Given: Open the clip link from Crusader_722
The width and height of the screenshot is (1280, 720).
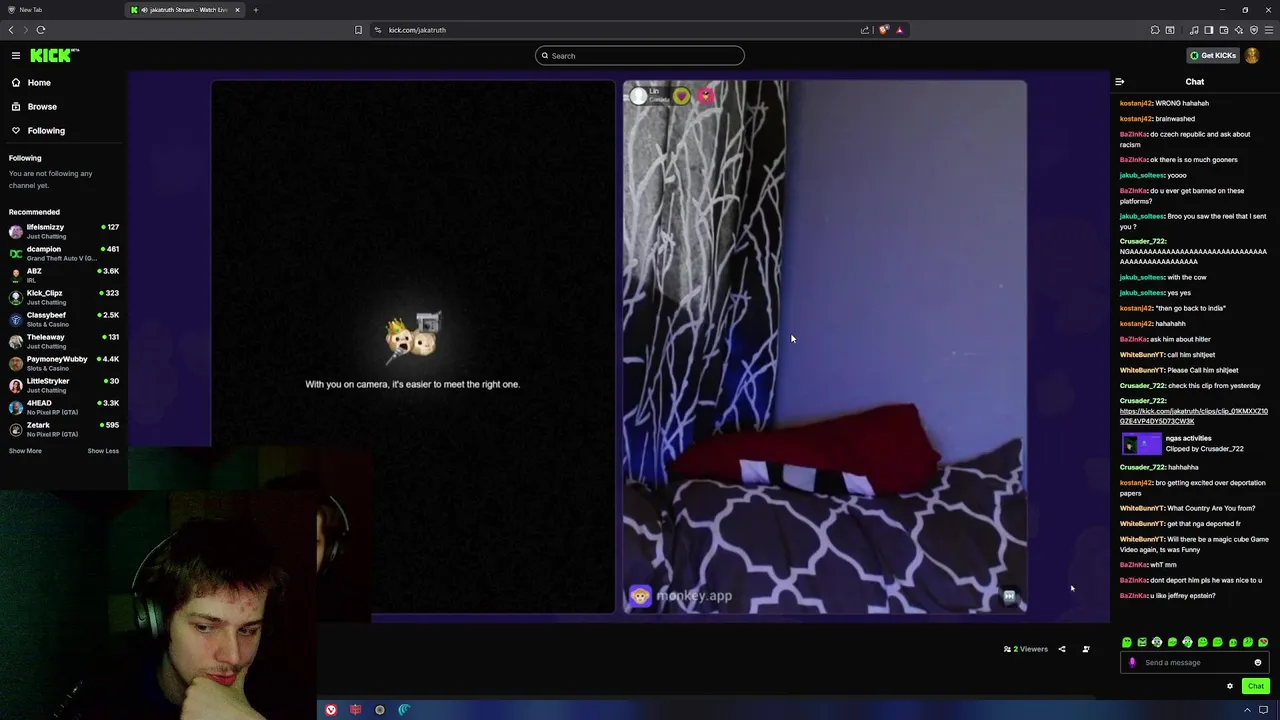Looking at the screenshot, I should (x=1193, y=416).
